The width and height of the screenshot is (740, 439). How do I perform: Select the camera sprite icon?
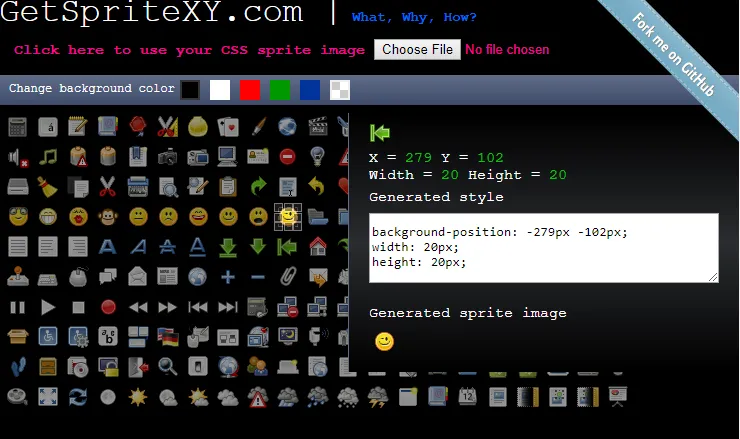(168, 156)
